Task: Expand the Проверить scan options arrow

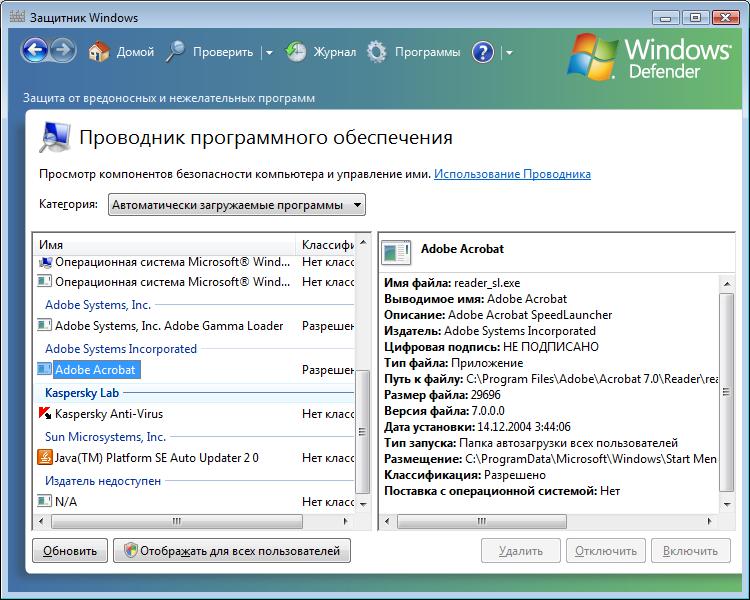Action: click(269, 53)
